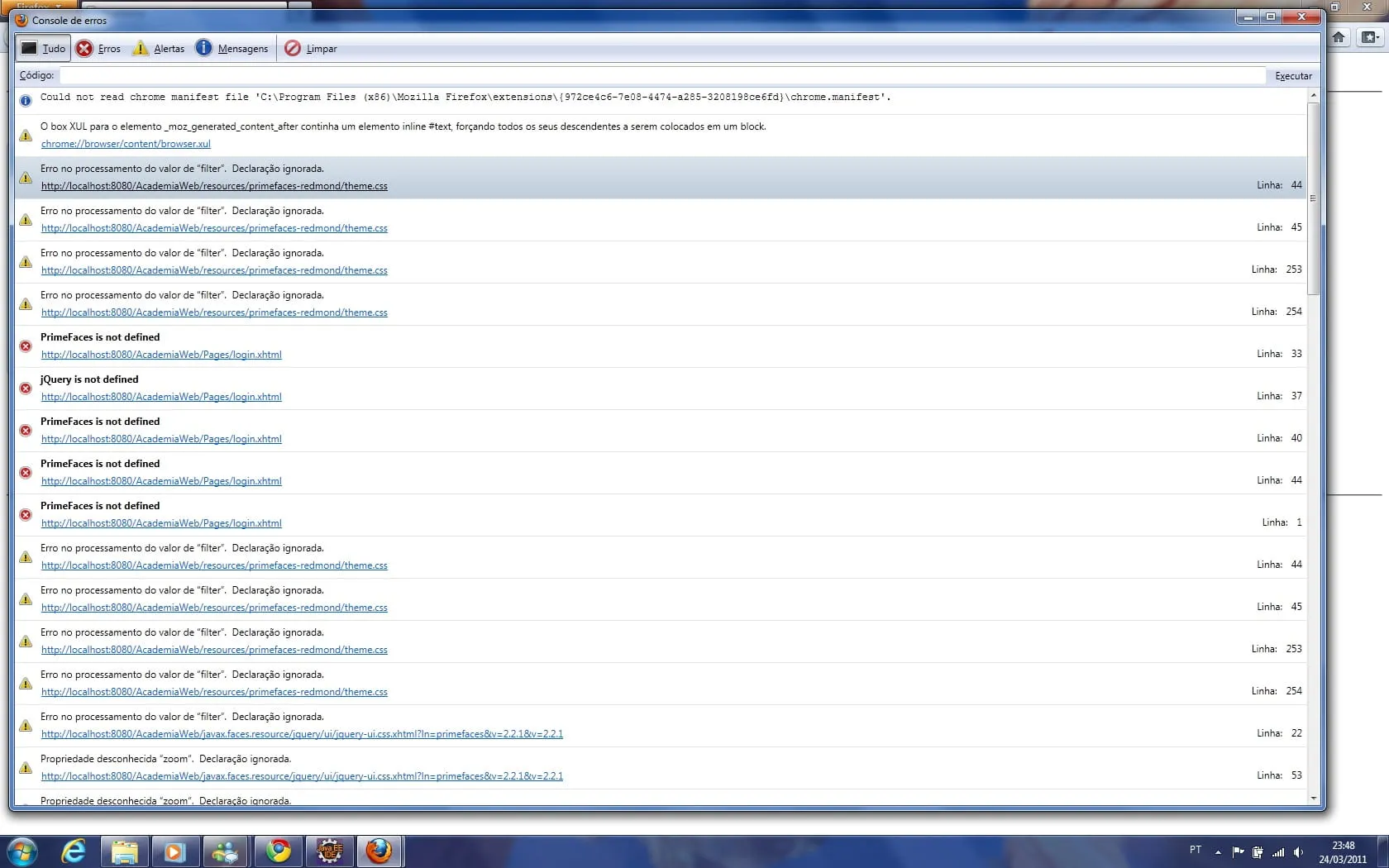Focus the Código input field

pos(662,75)
